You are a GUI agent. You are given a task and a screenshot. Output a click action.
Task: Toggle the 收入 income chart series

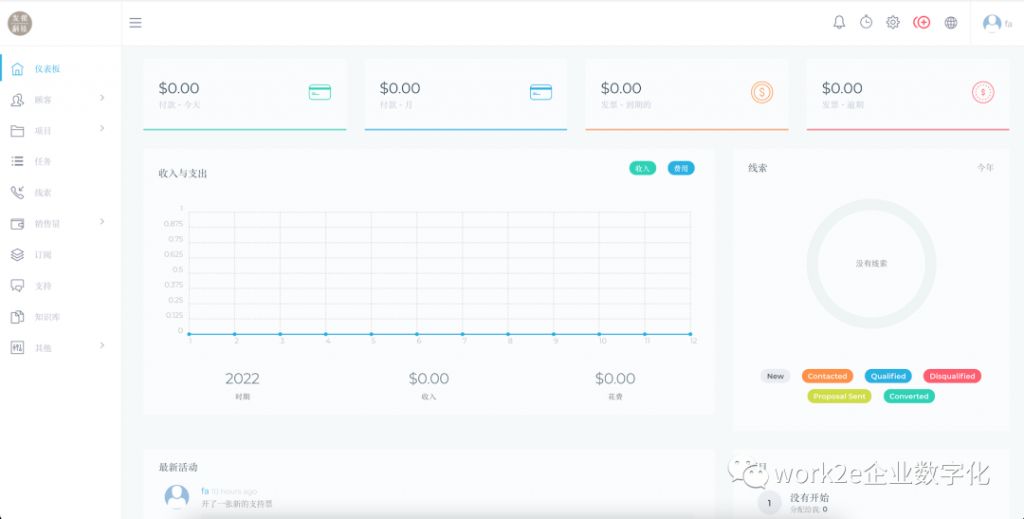[642, 168]
